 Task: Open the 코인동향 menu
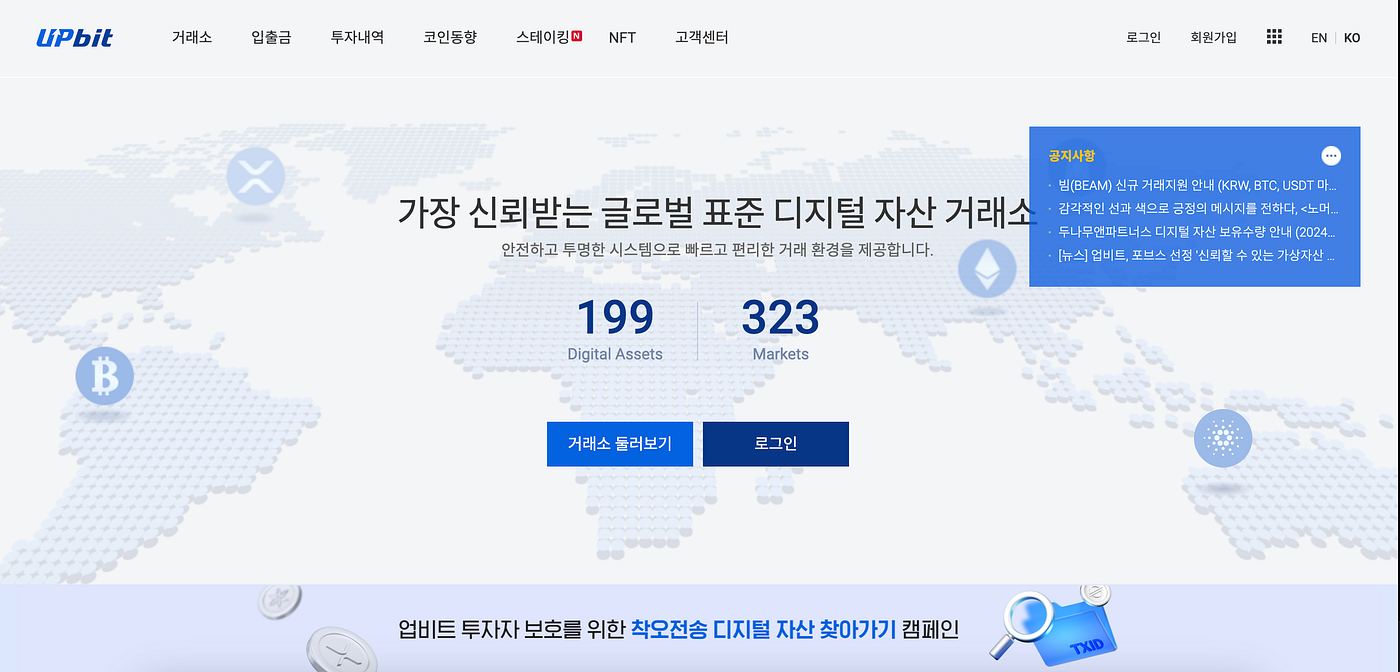450,37
